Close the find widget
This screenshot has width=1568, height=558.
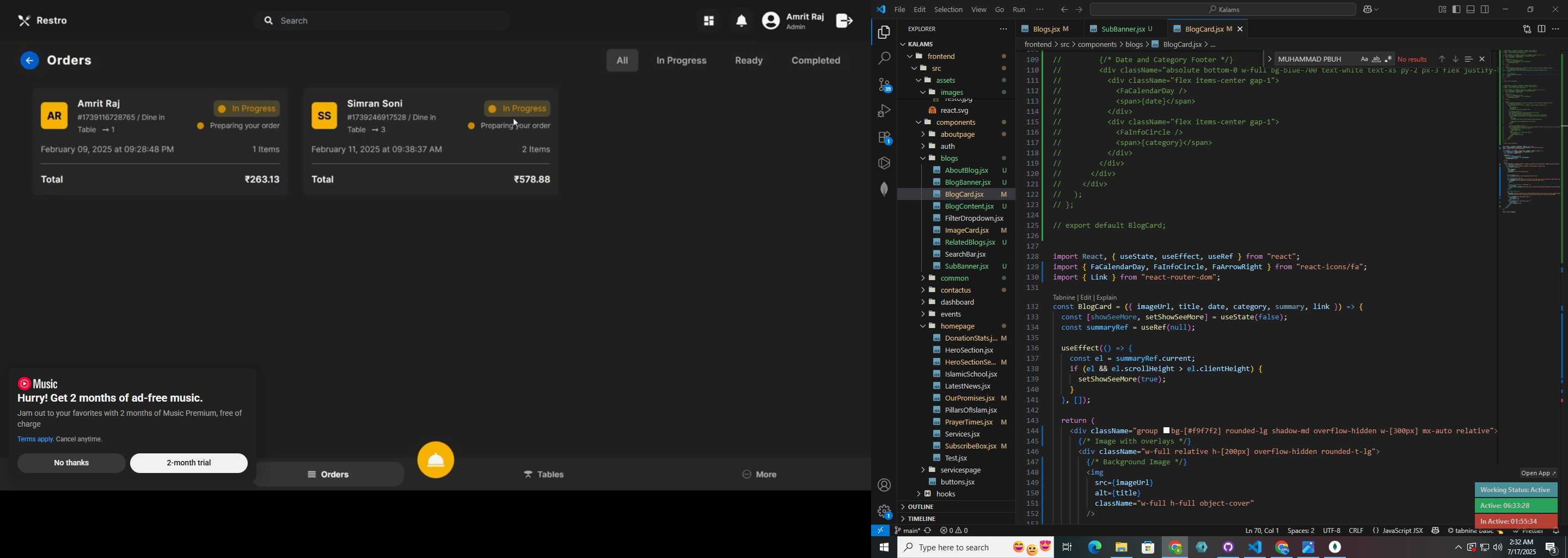coord(1482,59)
